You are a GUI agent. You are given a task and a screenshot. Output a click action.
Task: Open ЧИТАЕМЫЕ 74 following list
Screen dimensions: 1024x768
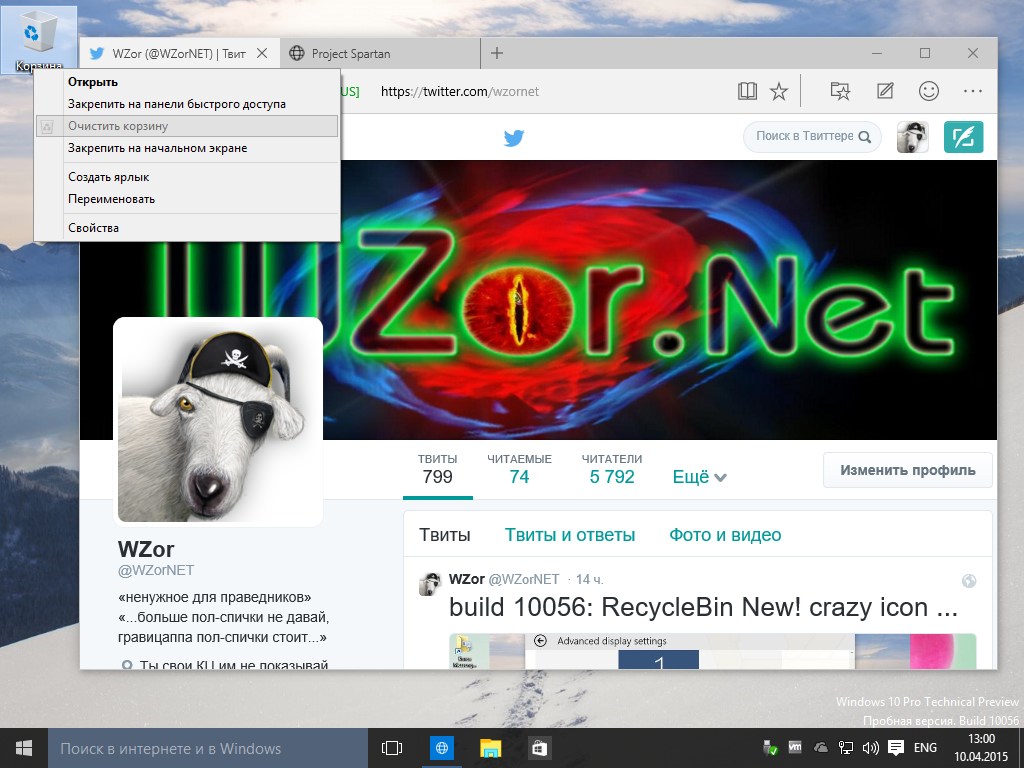tap(519, 470)
